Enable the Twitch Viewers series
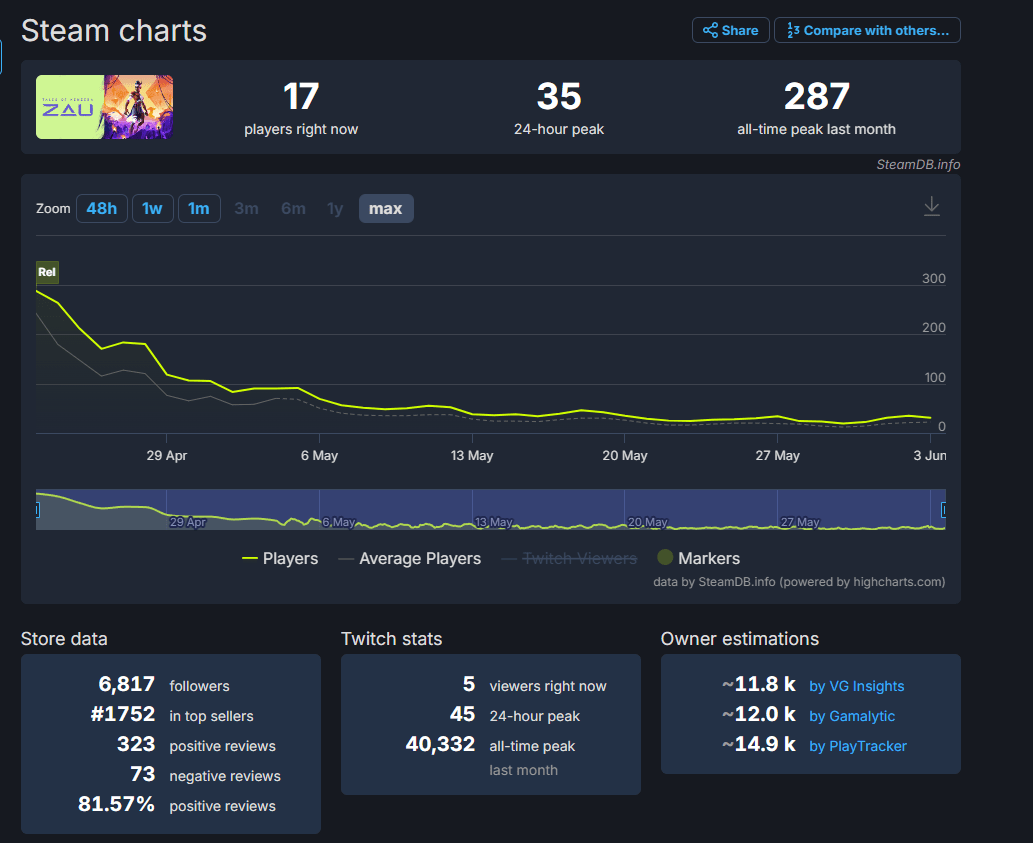The height and width of the screenshot is (843, 1033). (x=568, y=559)
